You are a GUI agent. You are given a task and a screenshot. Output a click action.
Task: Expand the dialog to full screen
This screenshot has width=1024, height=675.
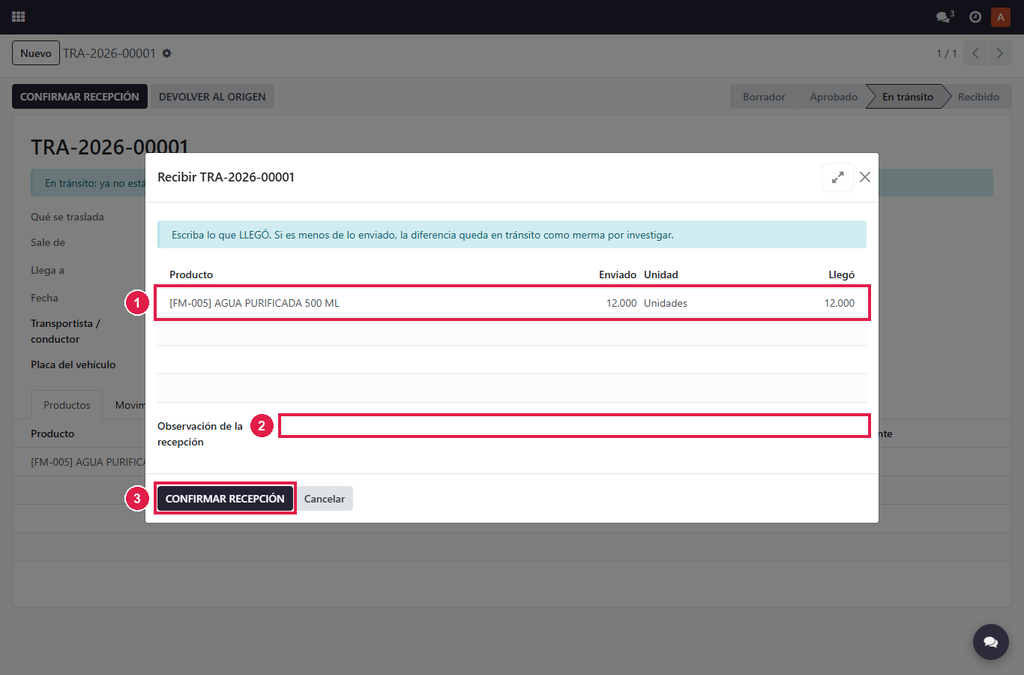tap(838, 177)
